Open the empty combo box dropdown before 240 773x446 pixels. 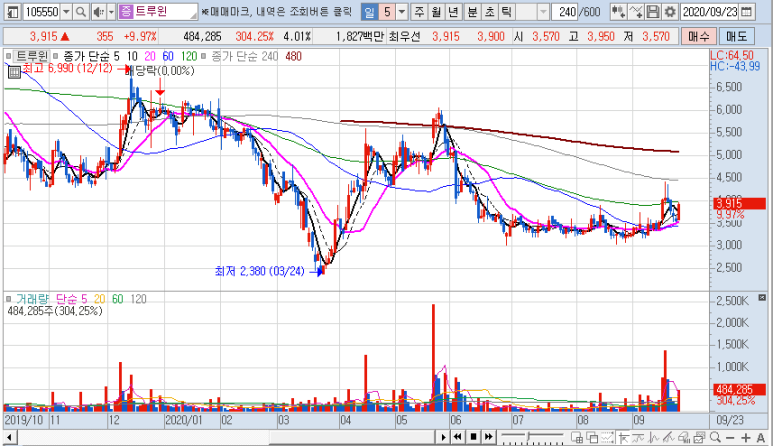coord(543,11)
